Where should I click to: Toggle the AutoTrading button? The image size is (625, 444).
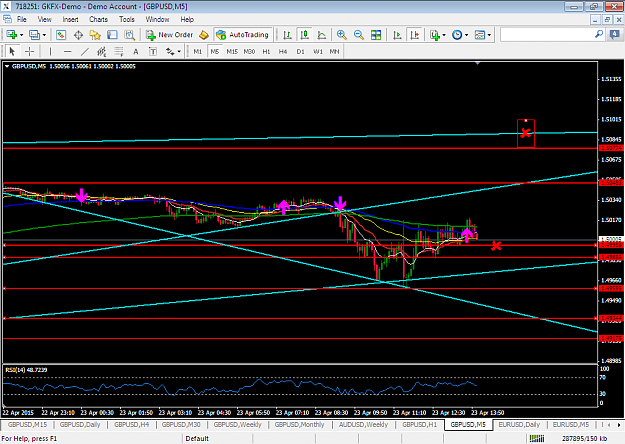(x=243, y=35)
